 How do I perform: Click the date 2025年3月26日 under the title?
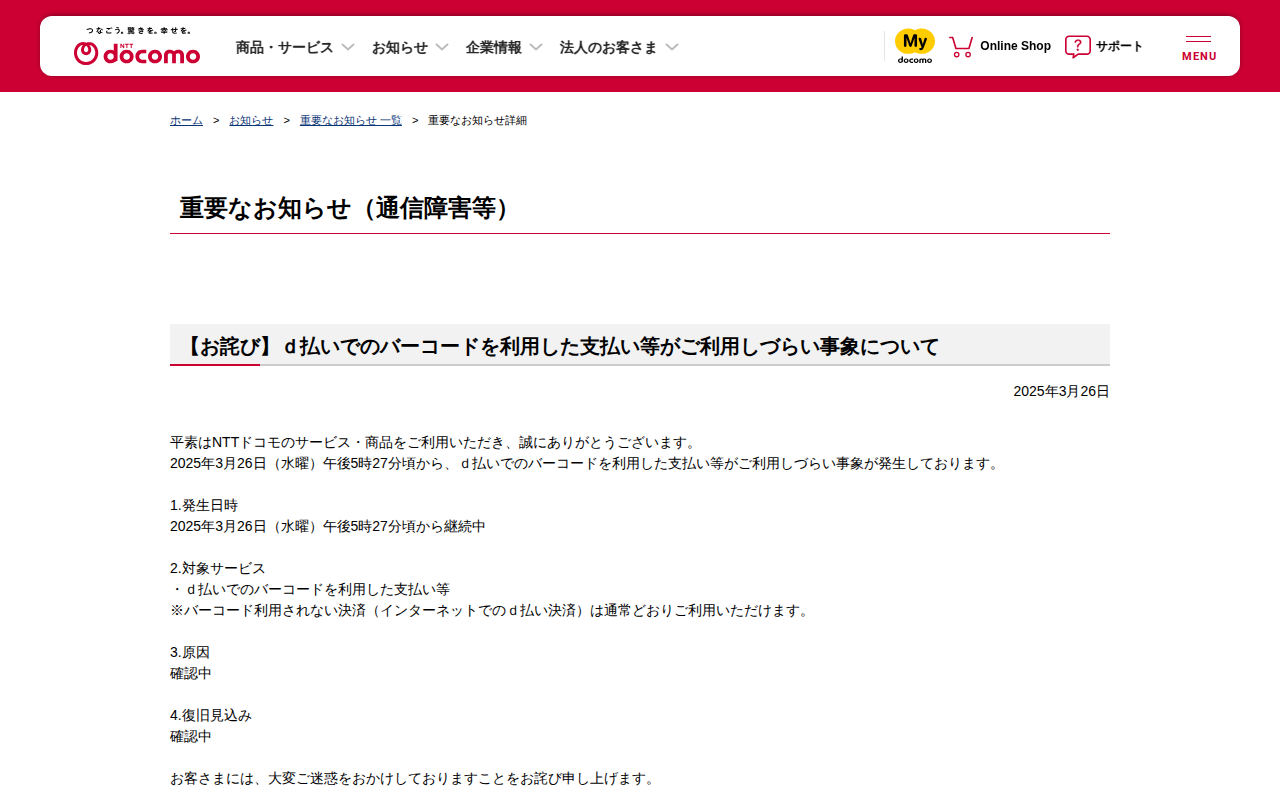click(x=1061, y=391)
